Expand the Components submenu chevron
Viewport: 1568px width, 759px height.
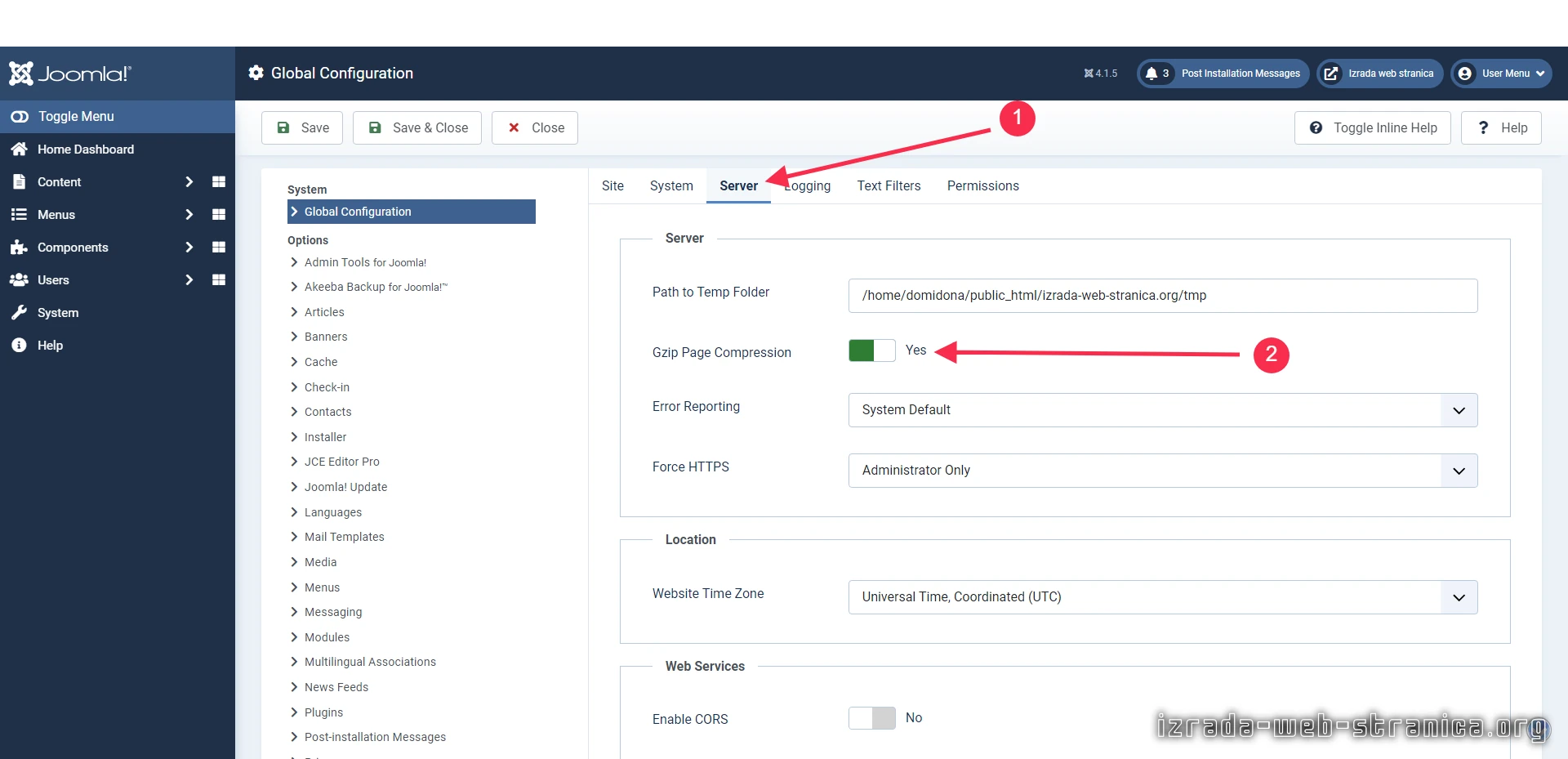coord(189,248)
